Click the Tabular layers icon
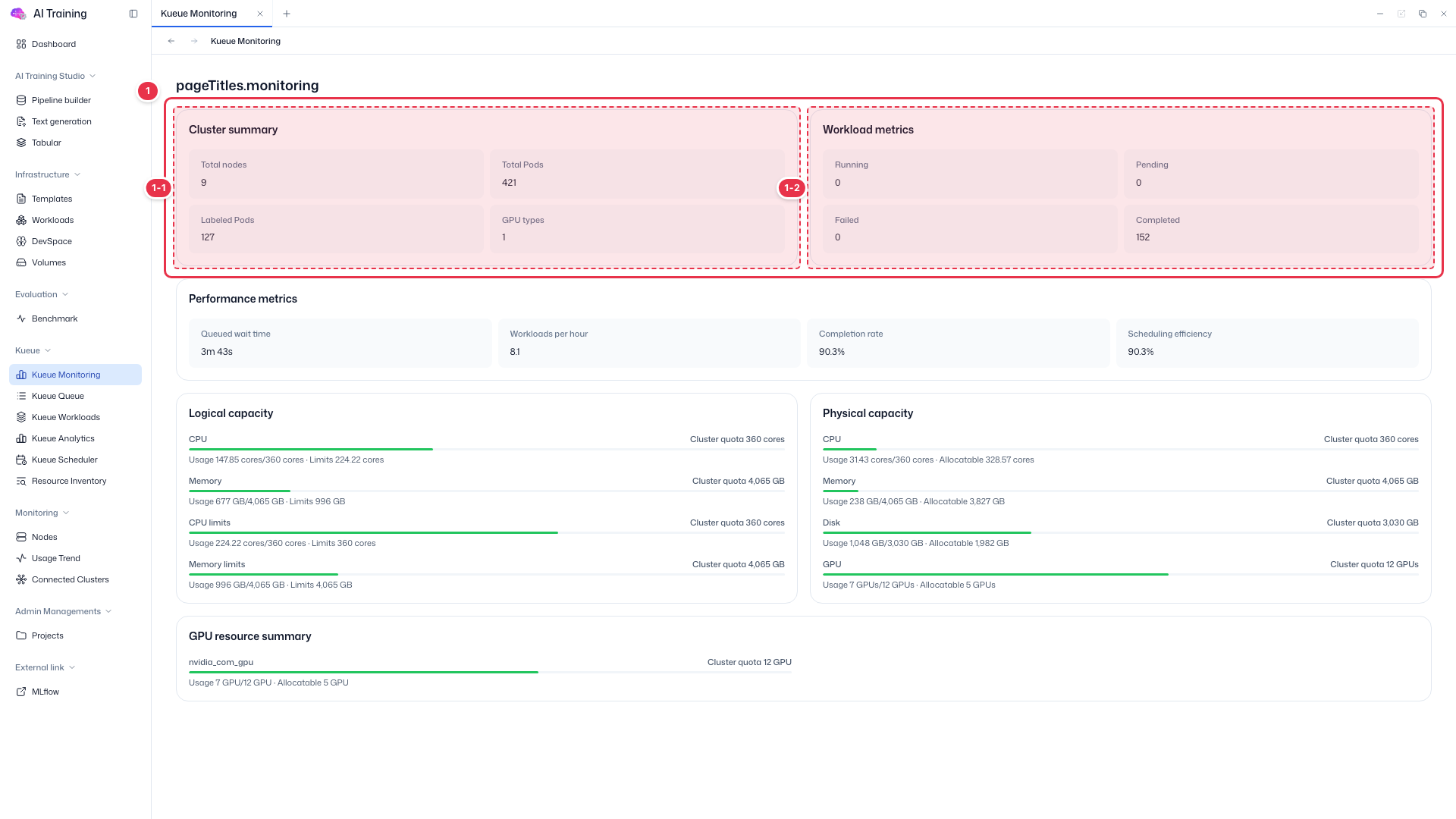1456x819 pixels. pos(21,143)
